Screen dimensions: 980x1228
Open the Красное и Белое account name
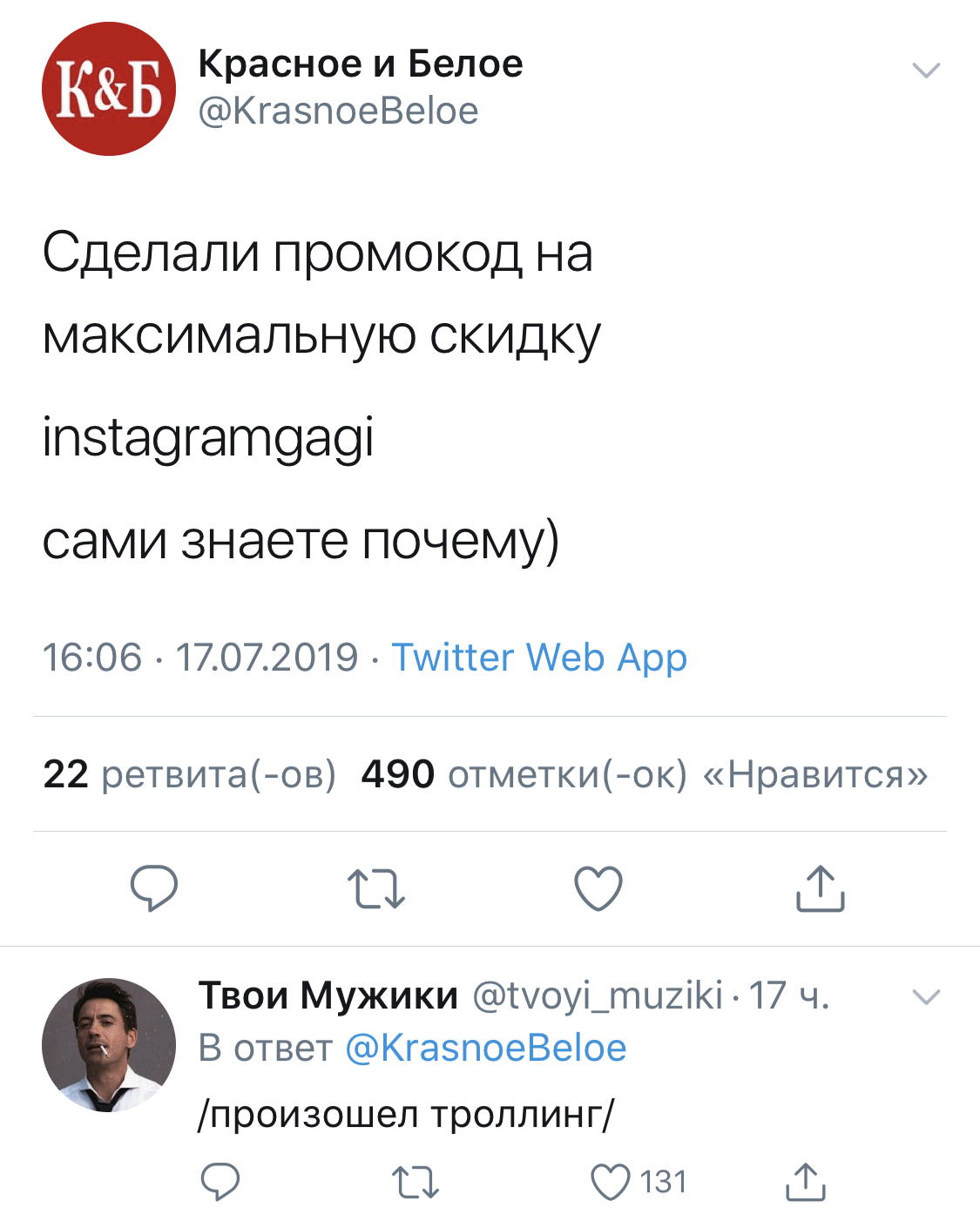click(361, 64)
